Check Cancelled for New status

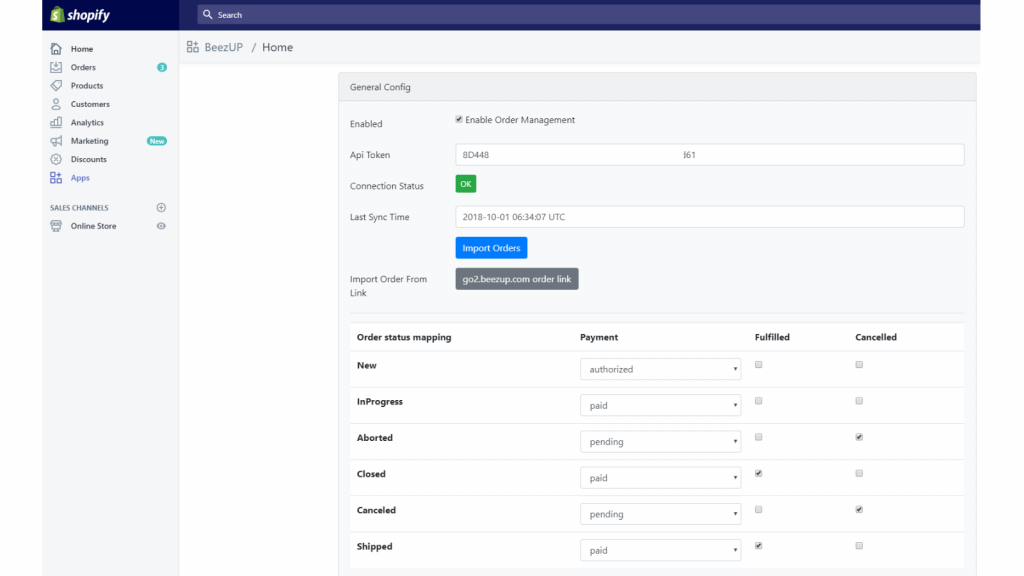859,365
